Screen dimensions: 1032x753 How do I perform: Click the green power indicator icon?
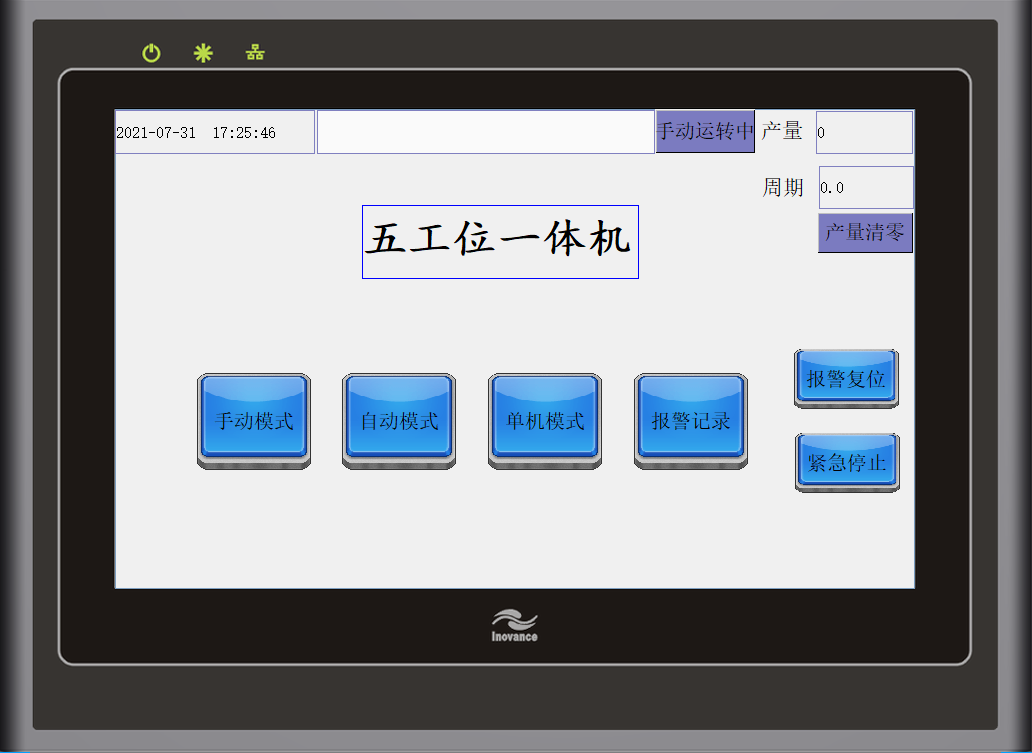(x=151, y=53)
